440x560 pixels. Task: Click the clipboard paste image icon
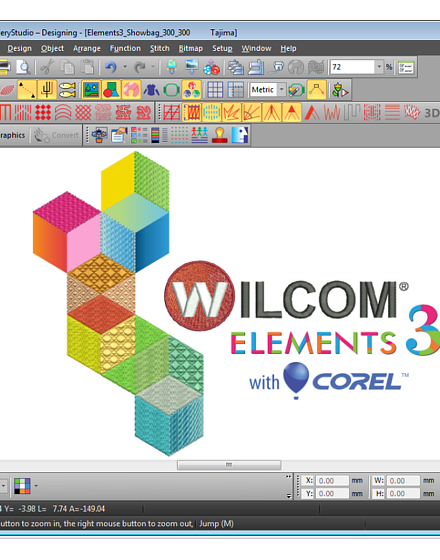119,135
